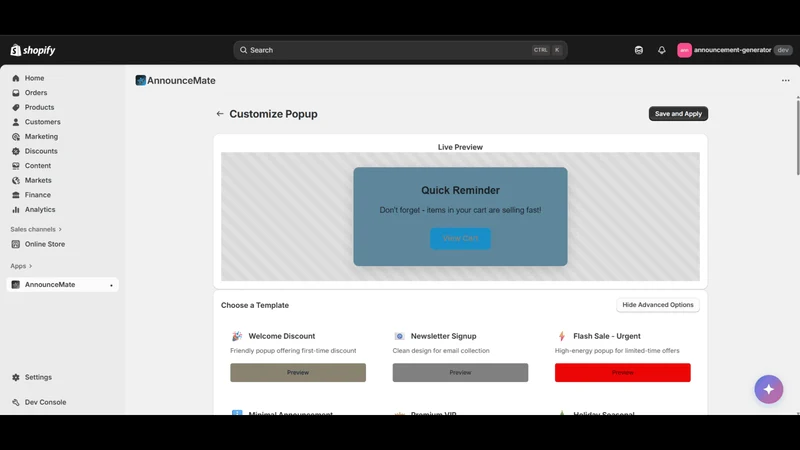The width and height of the screenshot is (800, 450).
Task: Click the Content icon
Action: [16, 166]
